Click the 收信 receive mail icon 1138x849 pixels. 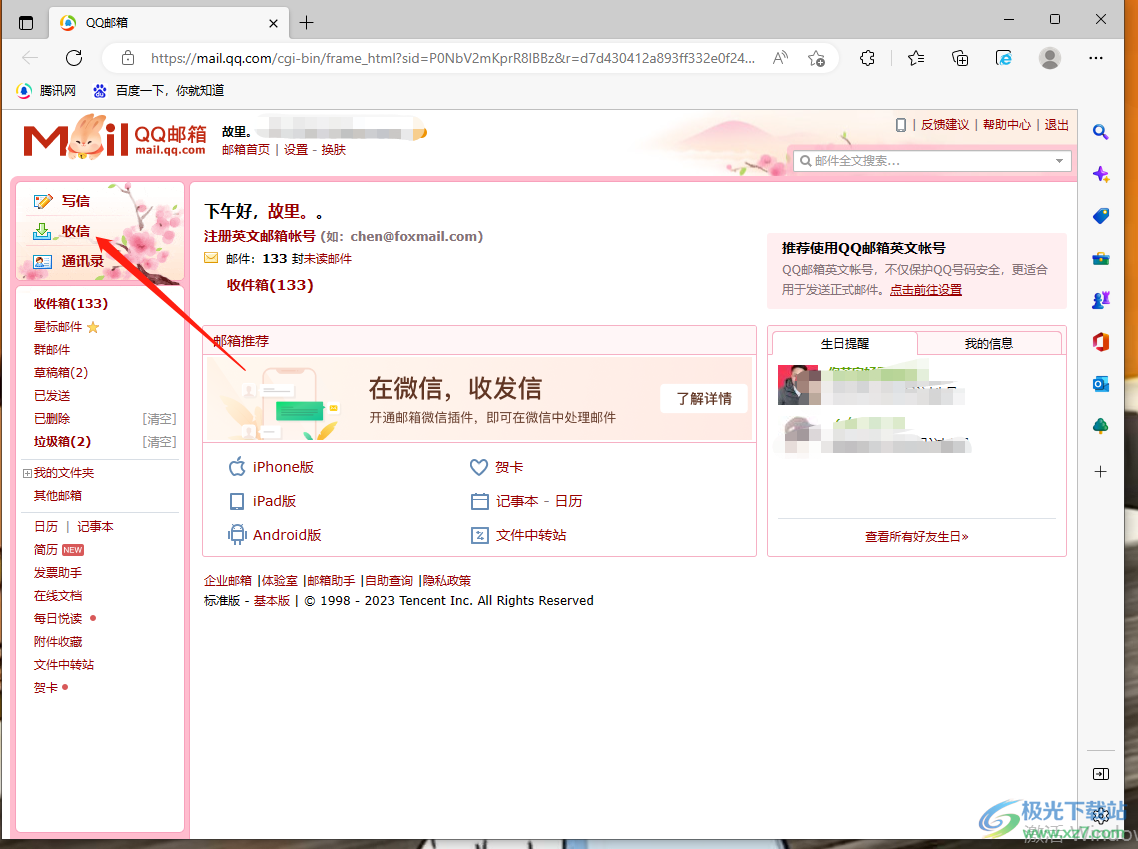coord(42,231)
